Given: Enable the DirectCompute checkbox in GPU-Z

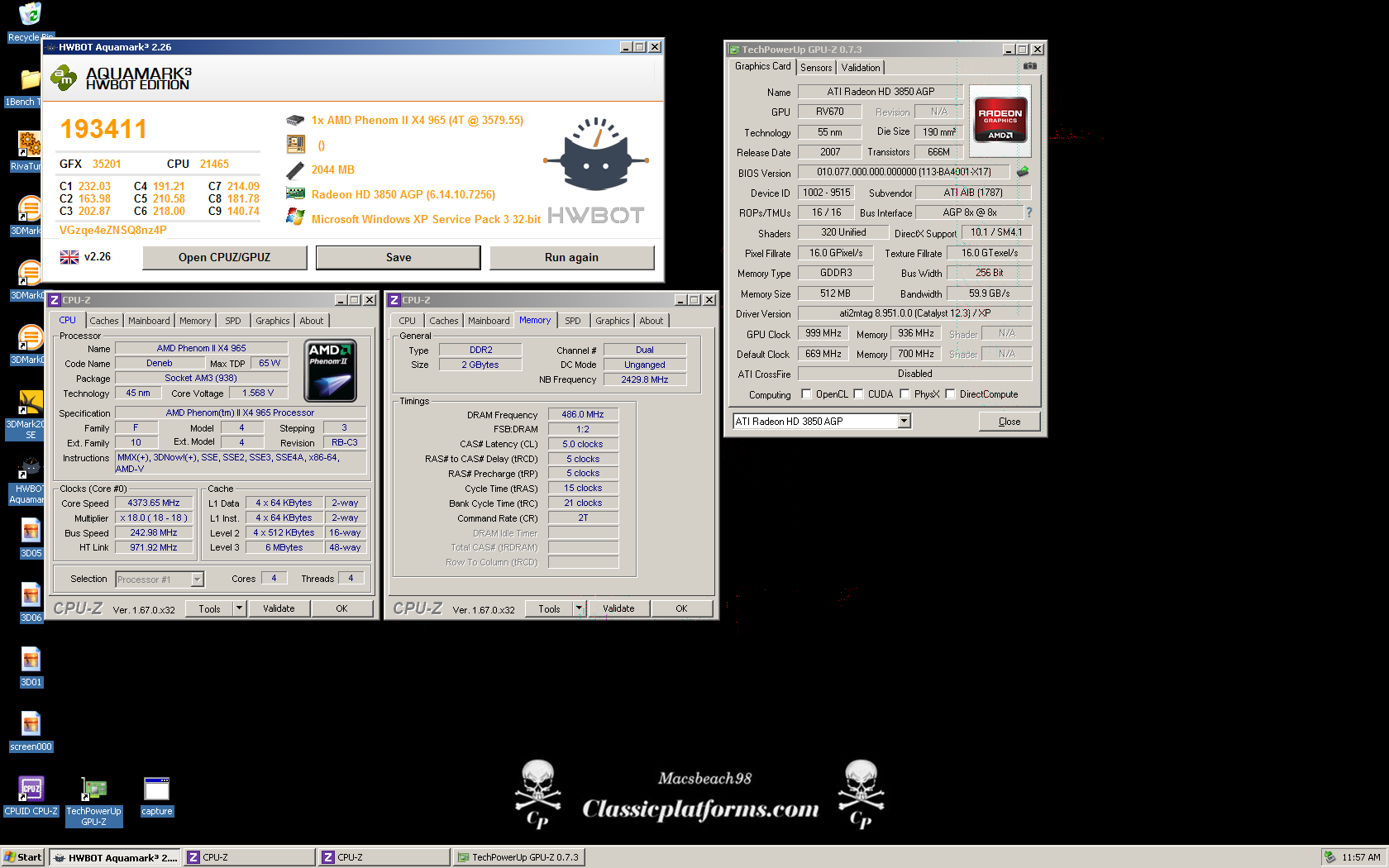Looking at the screenshot, I should (950, 394).
